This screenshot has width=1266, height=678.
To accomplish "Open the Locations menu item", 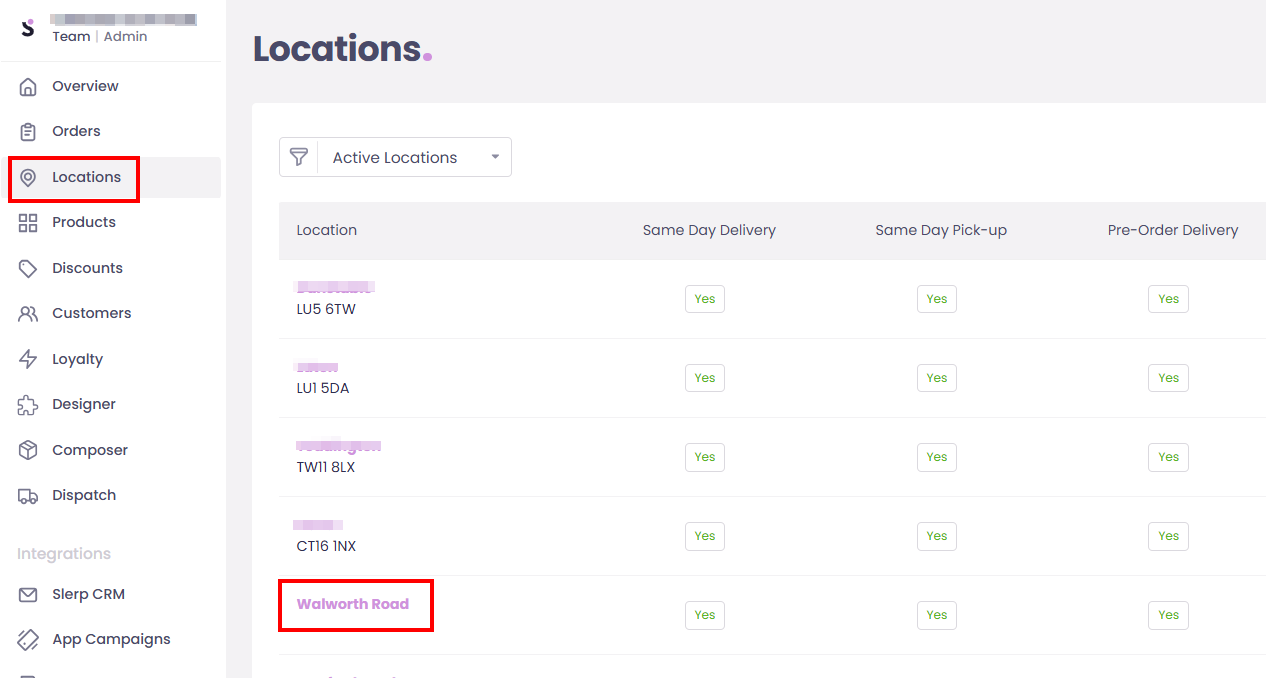I will point(86,178).
